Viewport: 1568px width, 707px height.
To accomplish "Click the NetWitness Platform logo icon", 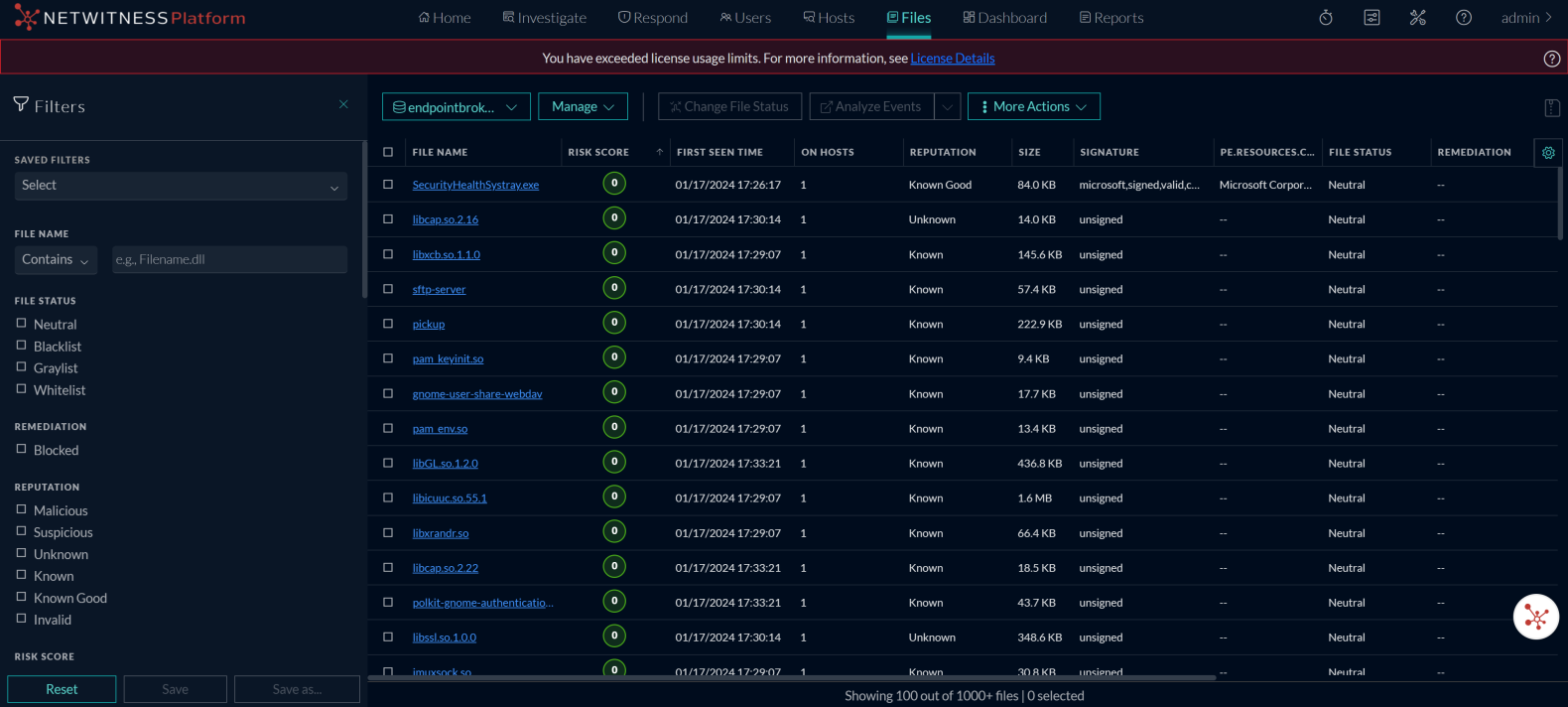I will [x=27, y=18].
